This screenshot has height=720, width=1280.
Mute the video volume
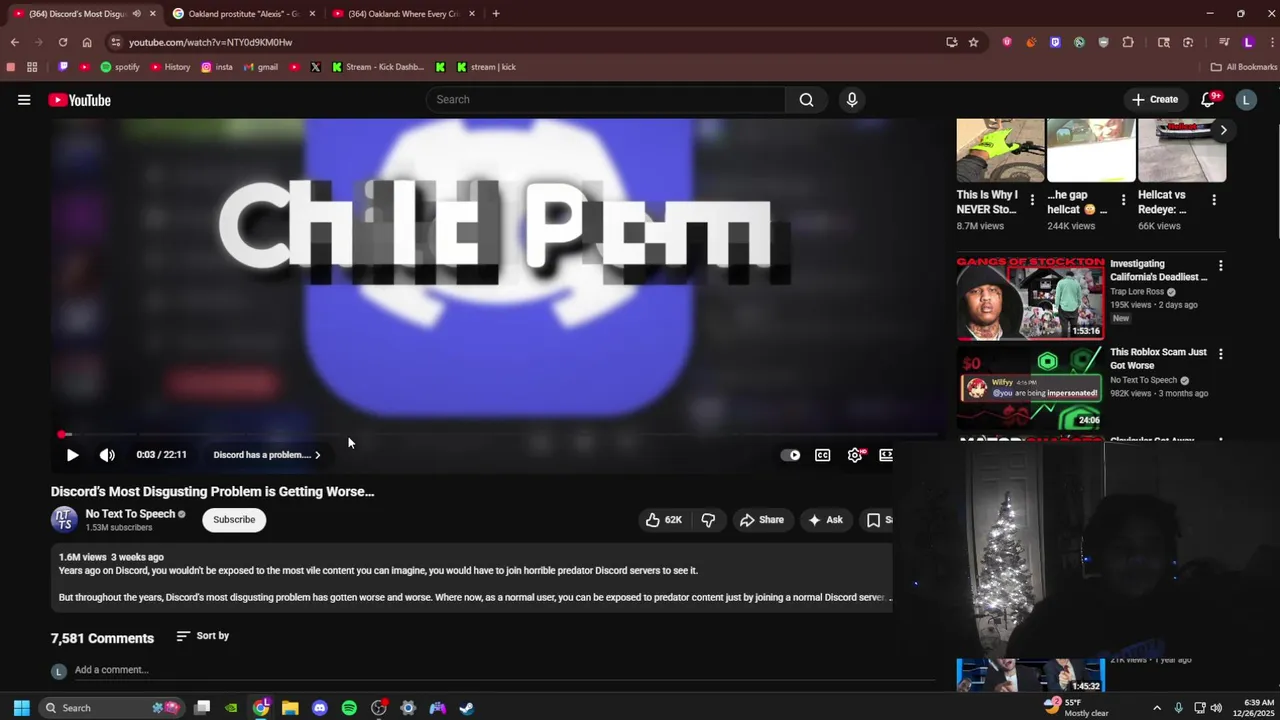point(107,455)
